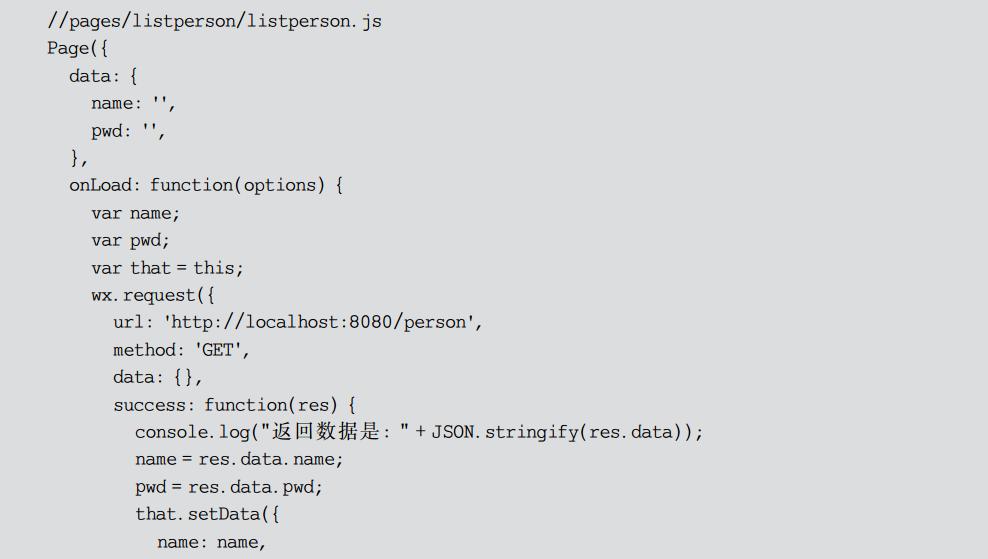The height and width of the screenshot is (559, 988).
Task: Click the 'var that = this;' line
Action: pyautogui.click(x=167, y=268)
